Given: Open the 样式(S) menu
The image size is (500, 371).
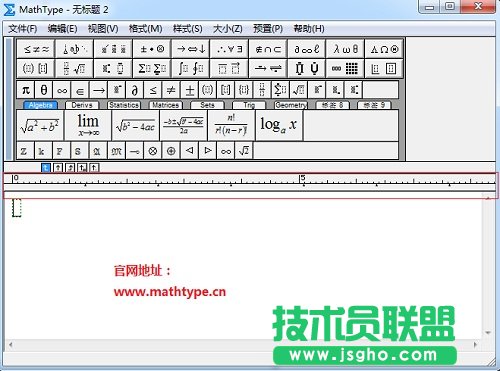Looking at the screenshot, I should point(188,29).
